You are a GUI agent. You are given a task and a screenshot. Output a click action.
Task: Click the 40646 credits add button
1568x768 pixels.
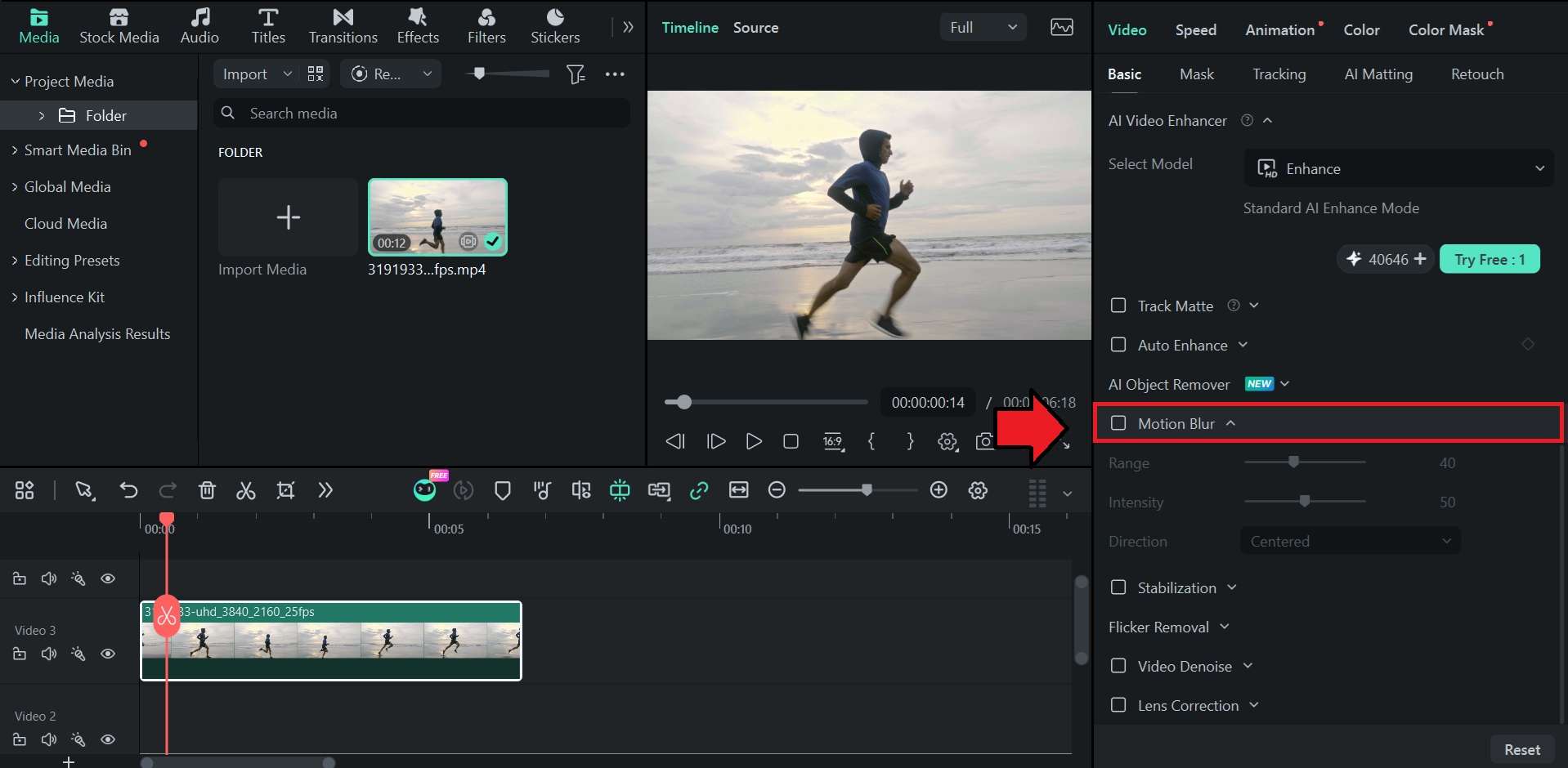1420,259
